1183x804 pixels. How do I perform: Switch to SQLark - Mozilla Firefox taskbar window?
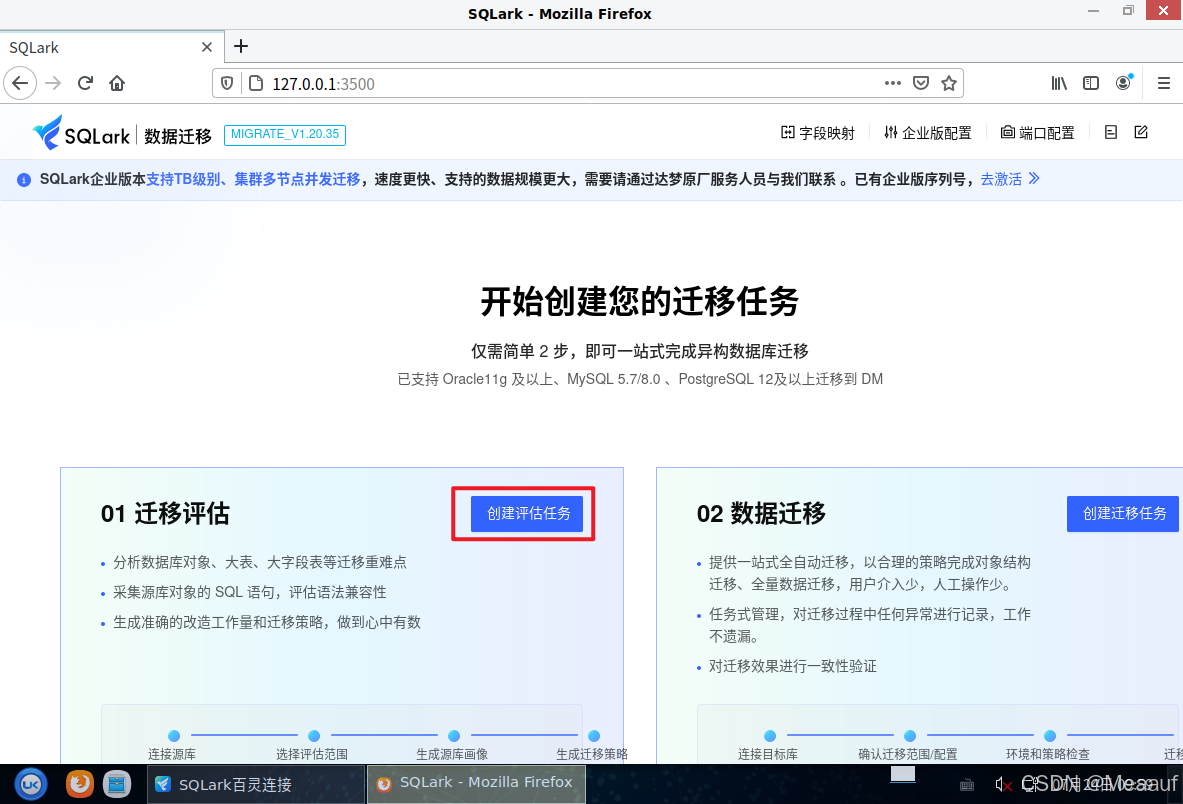(477, 784)
